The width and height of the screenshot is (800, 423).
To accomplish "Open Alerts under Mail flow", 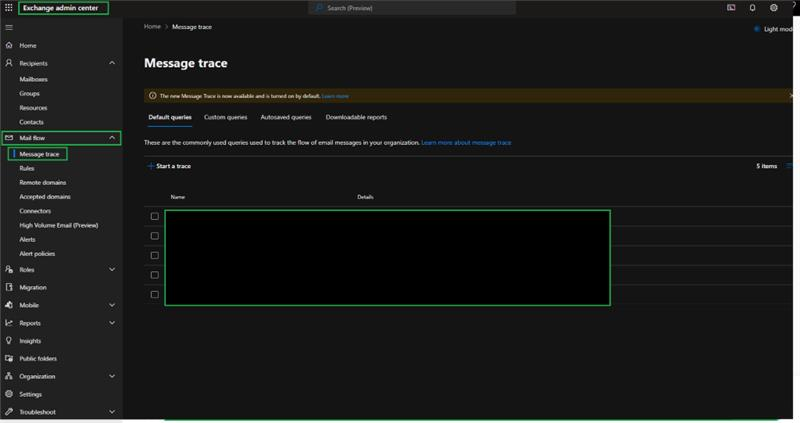I will click(x=28, y=239).
